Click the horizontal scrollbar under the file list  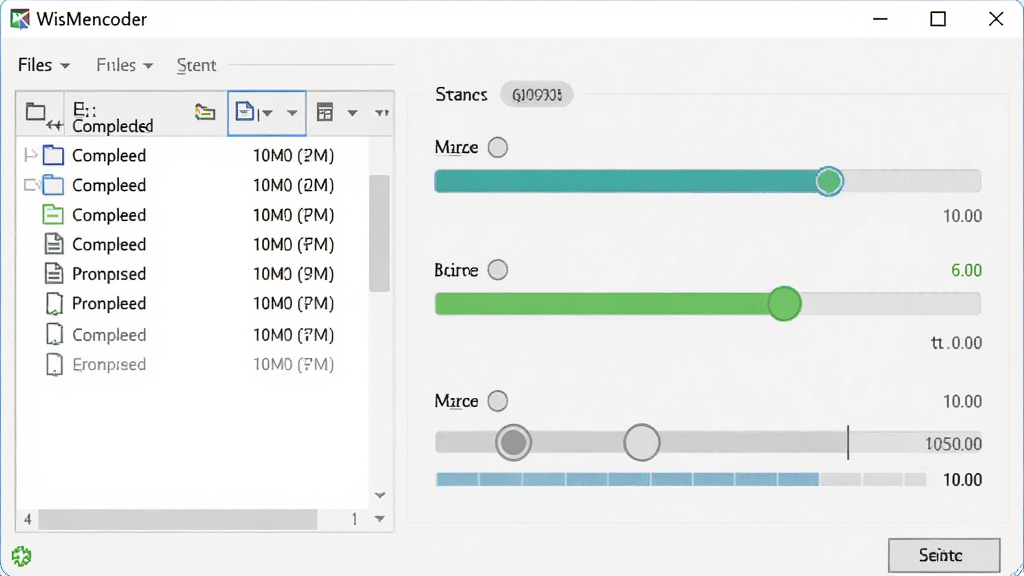click(x=178, y=520)
